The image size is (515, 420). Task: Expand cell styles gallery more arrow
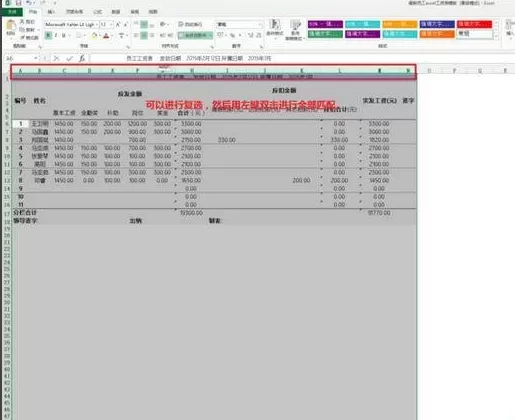click(496, 37)
